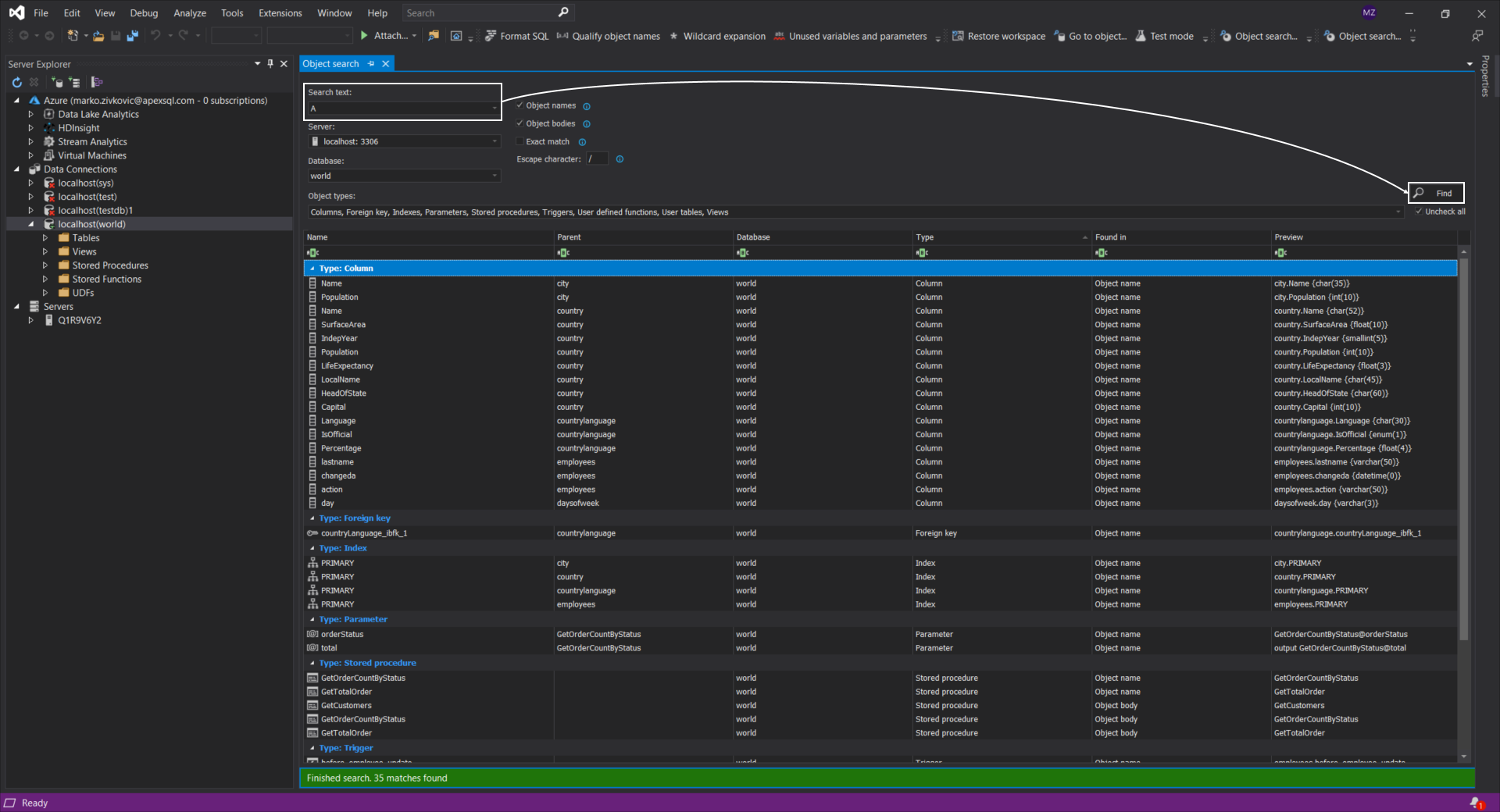Uncheck the Object names checkbox
The width and height of the screenshot is (1500, 812).
coord(520,105)
